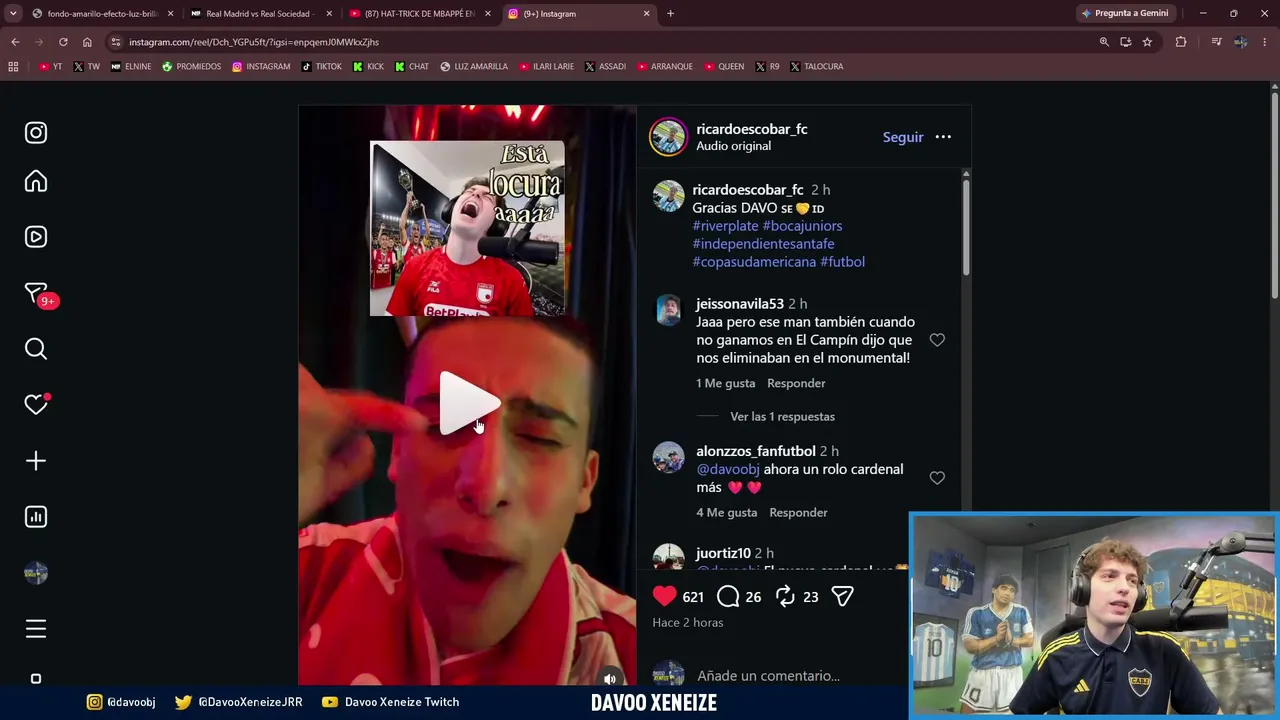Share the reel with the paper plane icon
1280x720 pixels.
pyautogui.click(x=843, y=597)
